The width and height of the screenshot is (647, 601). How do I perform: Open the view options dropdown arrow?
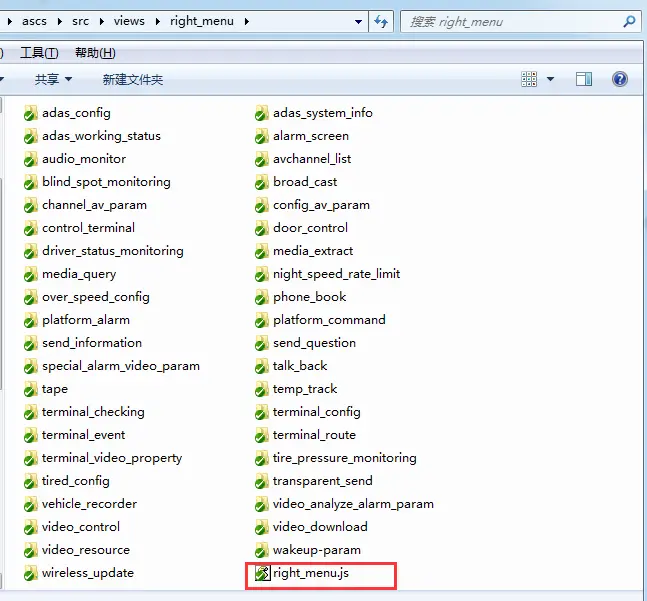pyautogui.click(x=550, y=79)
